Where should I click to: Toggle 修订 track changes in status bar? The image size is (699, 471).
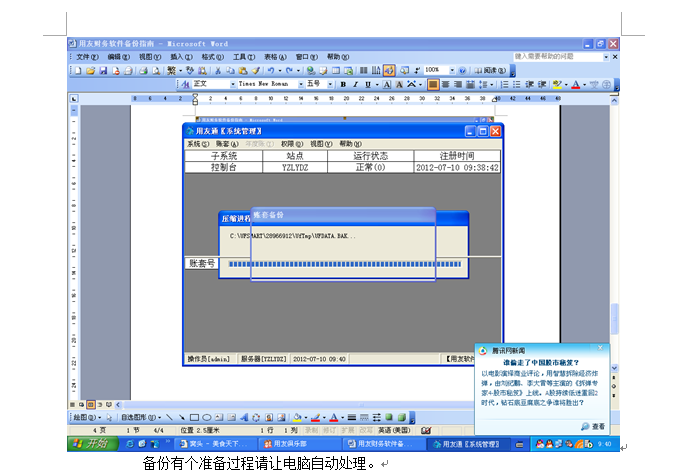click(x=329, y=430)
